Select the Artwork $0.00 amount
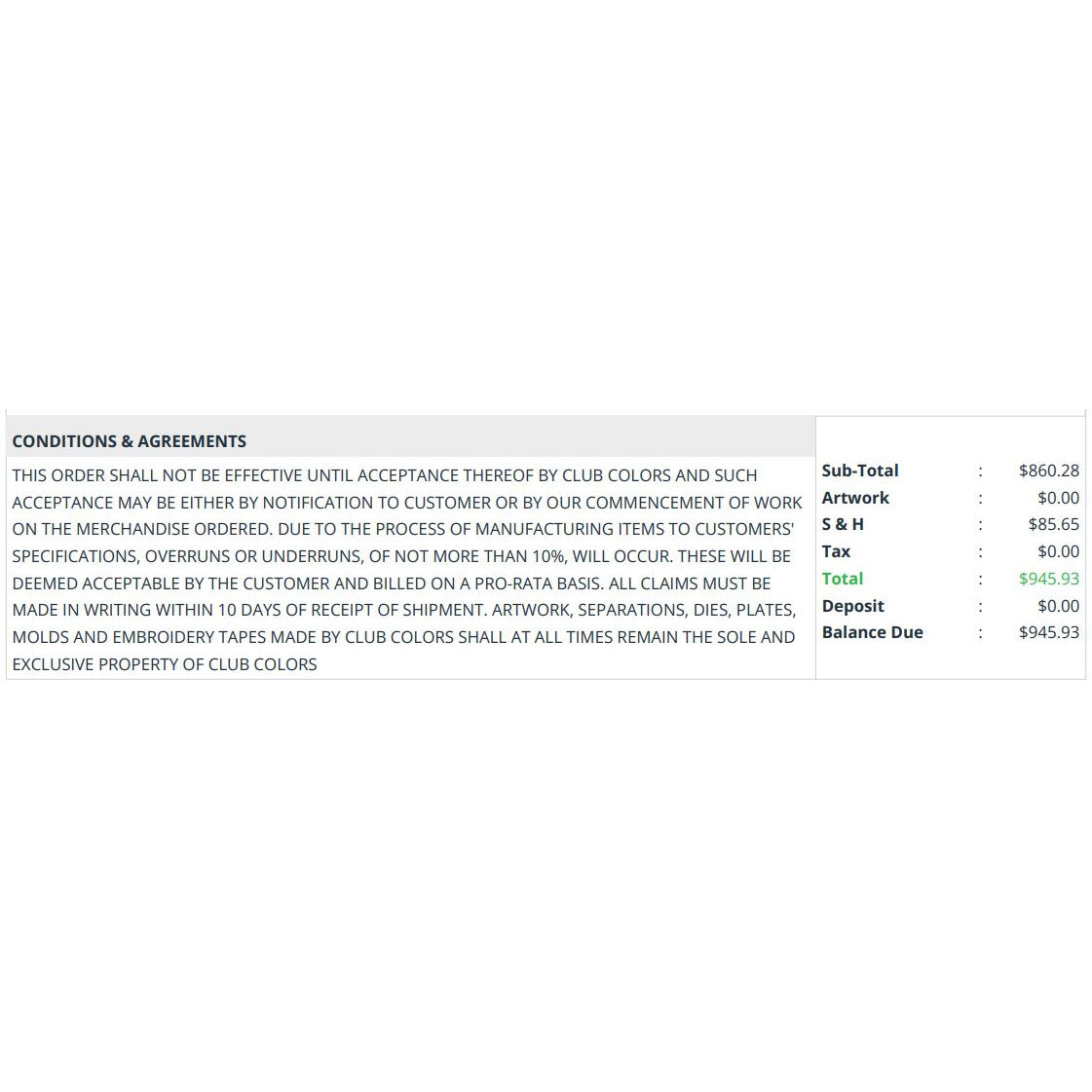 [1058, 498]
